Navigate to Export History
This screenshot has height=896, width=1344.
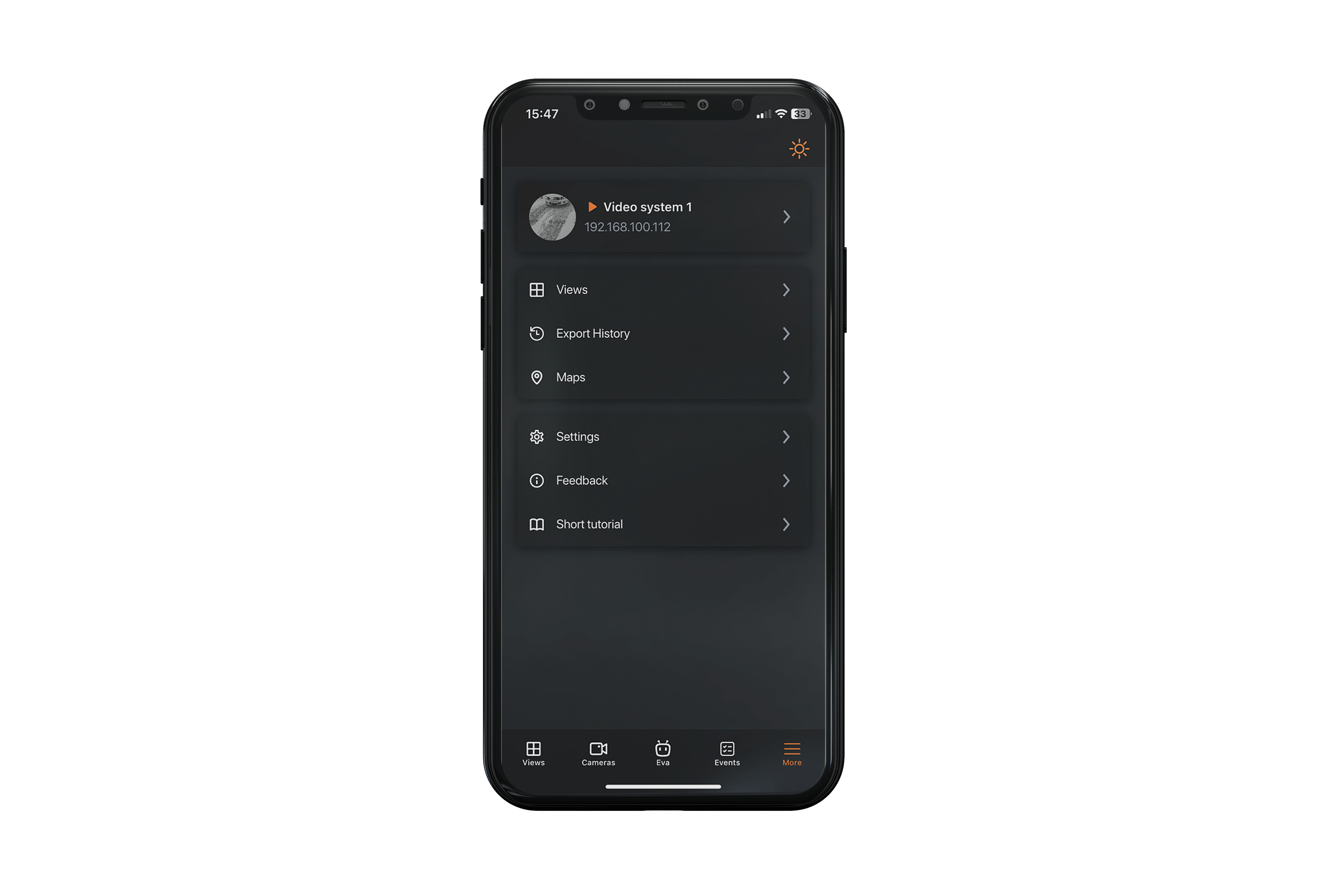(660, 333)
